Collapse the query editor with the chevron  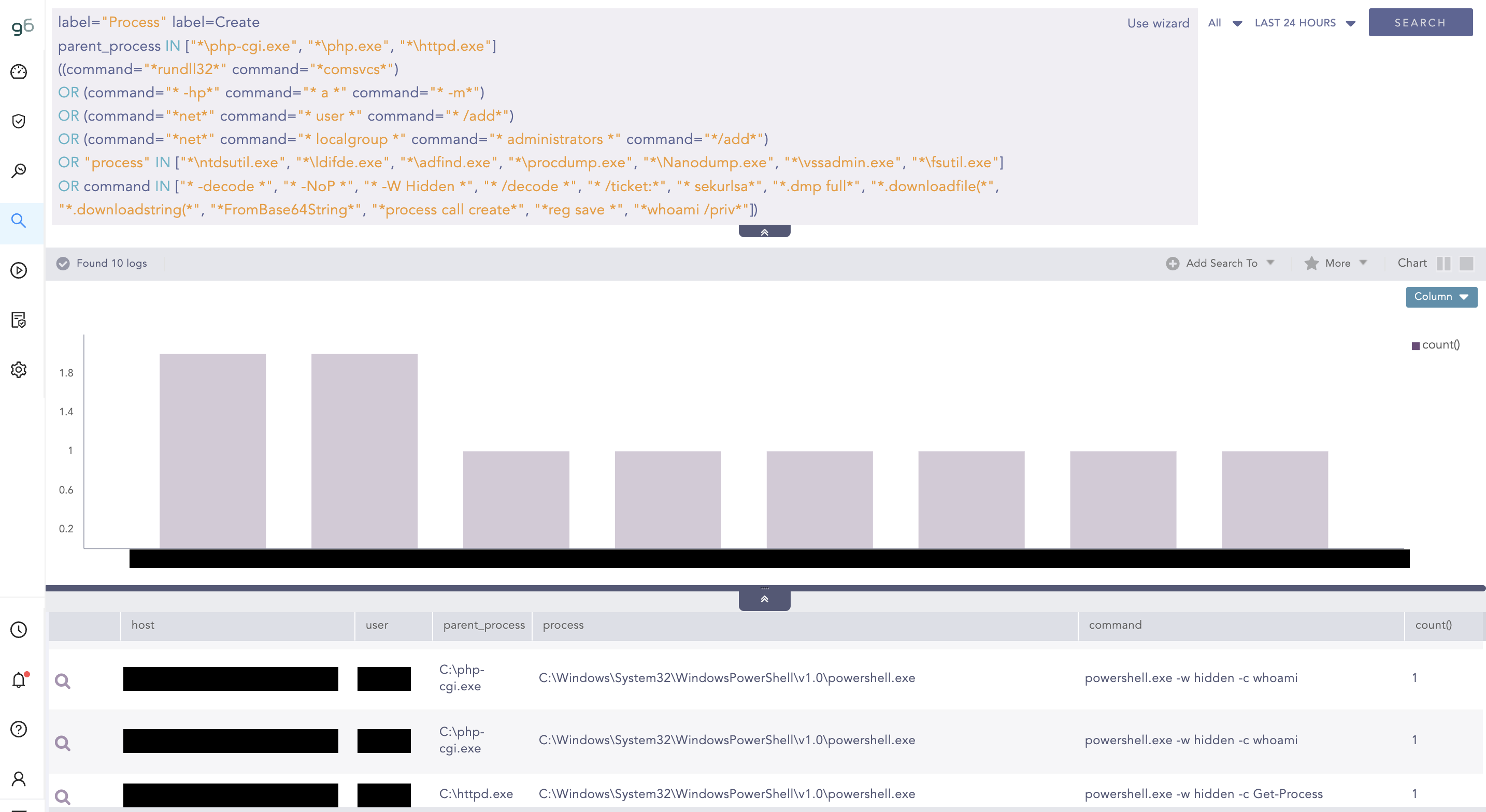click(764, 231)
